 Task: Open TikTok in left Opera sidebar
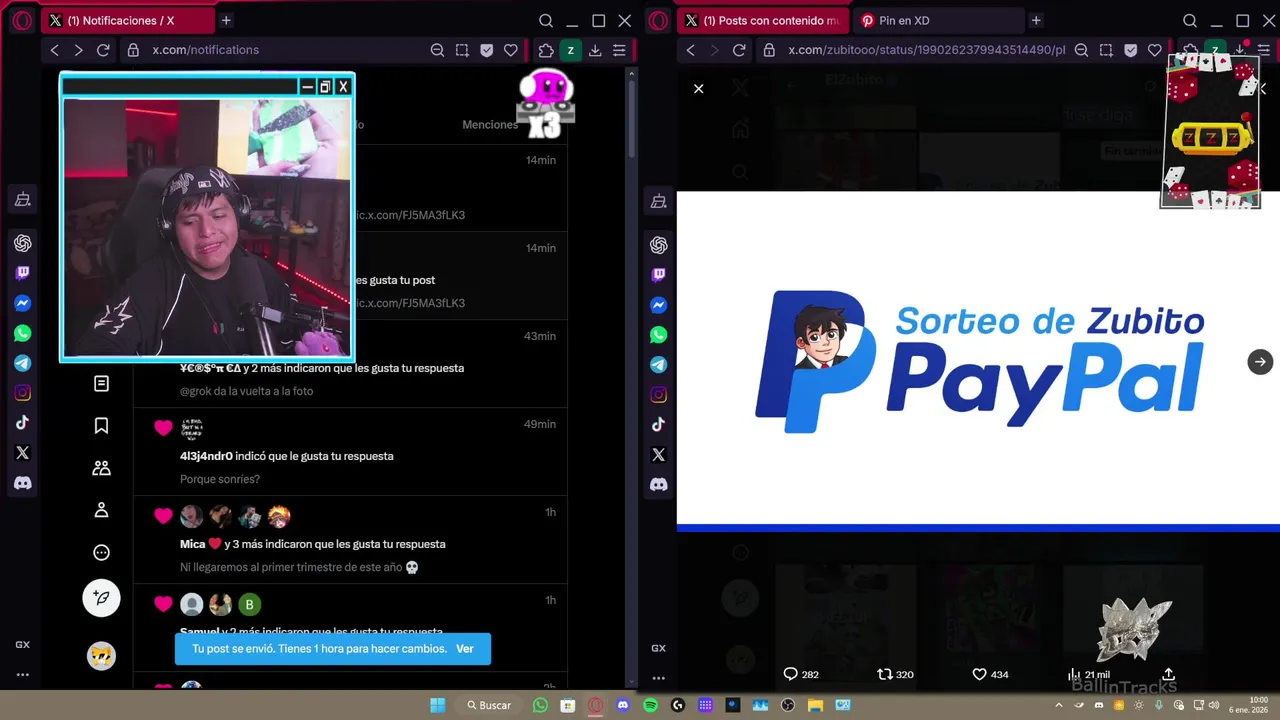pos(22,423)
